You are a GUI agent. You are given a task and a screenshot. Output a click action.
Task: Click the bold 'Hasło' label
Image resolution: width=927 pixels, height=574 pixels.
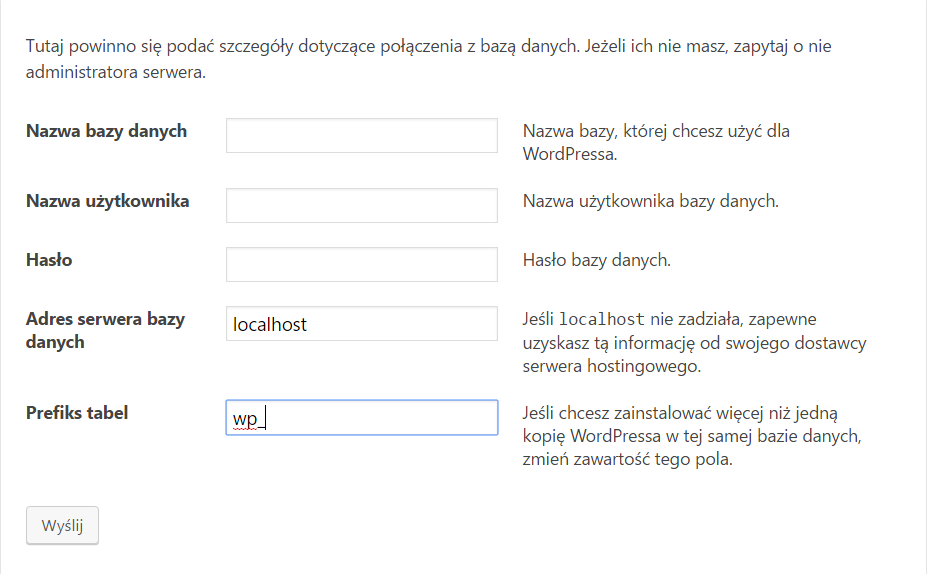tap(49, 260)
